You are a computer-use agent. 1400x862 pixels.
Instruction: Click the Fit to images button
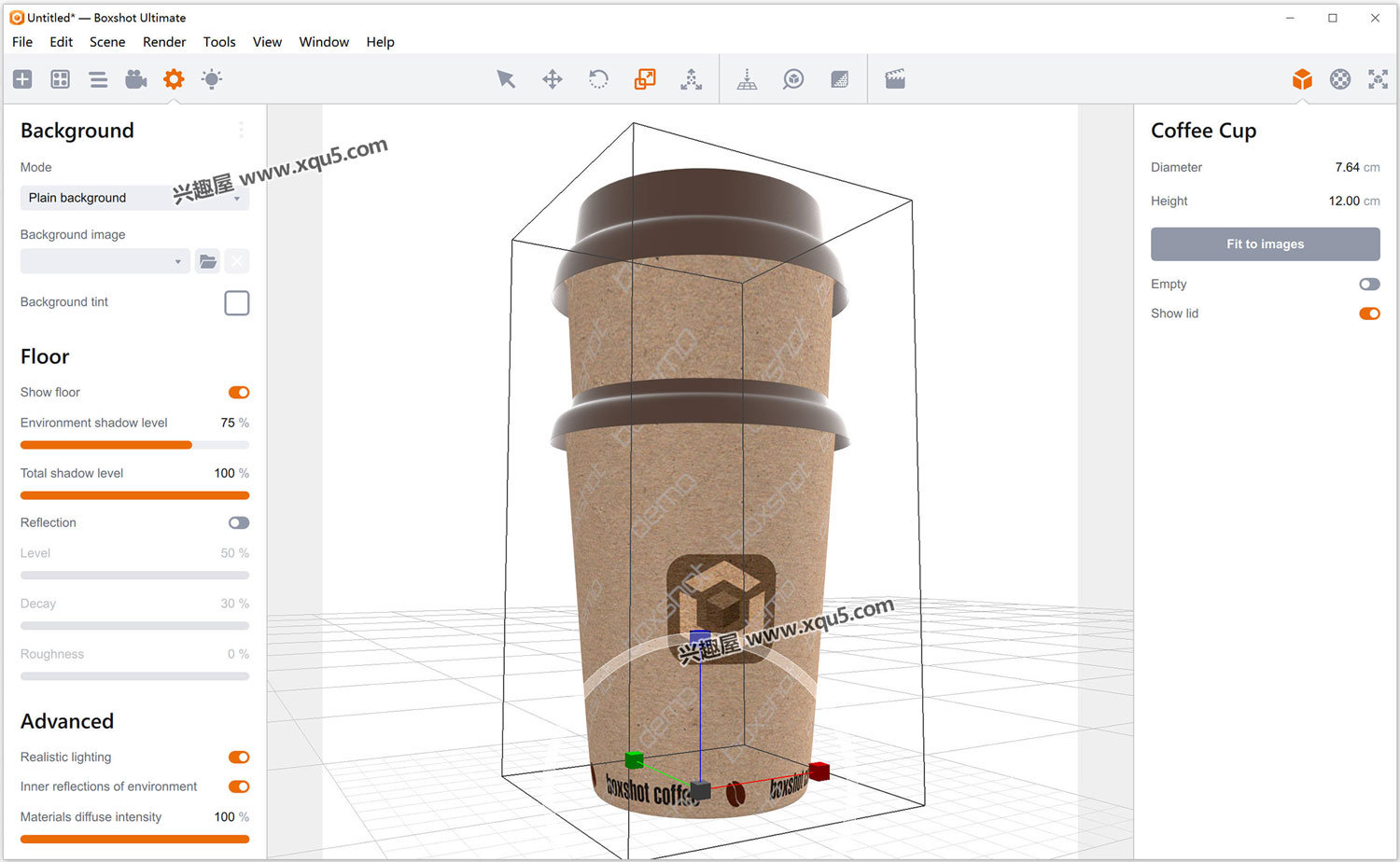1265,244
